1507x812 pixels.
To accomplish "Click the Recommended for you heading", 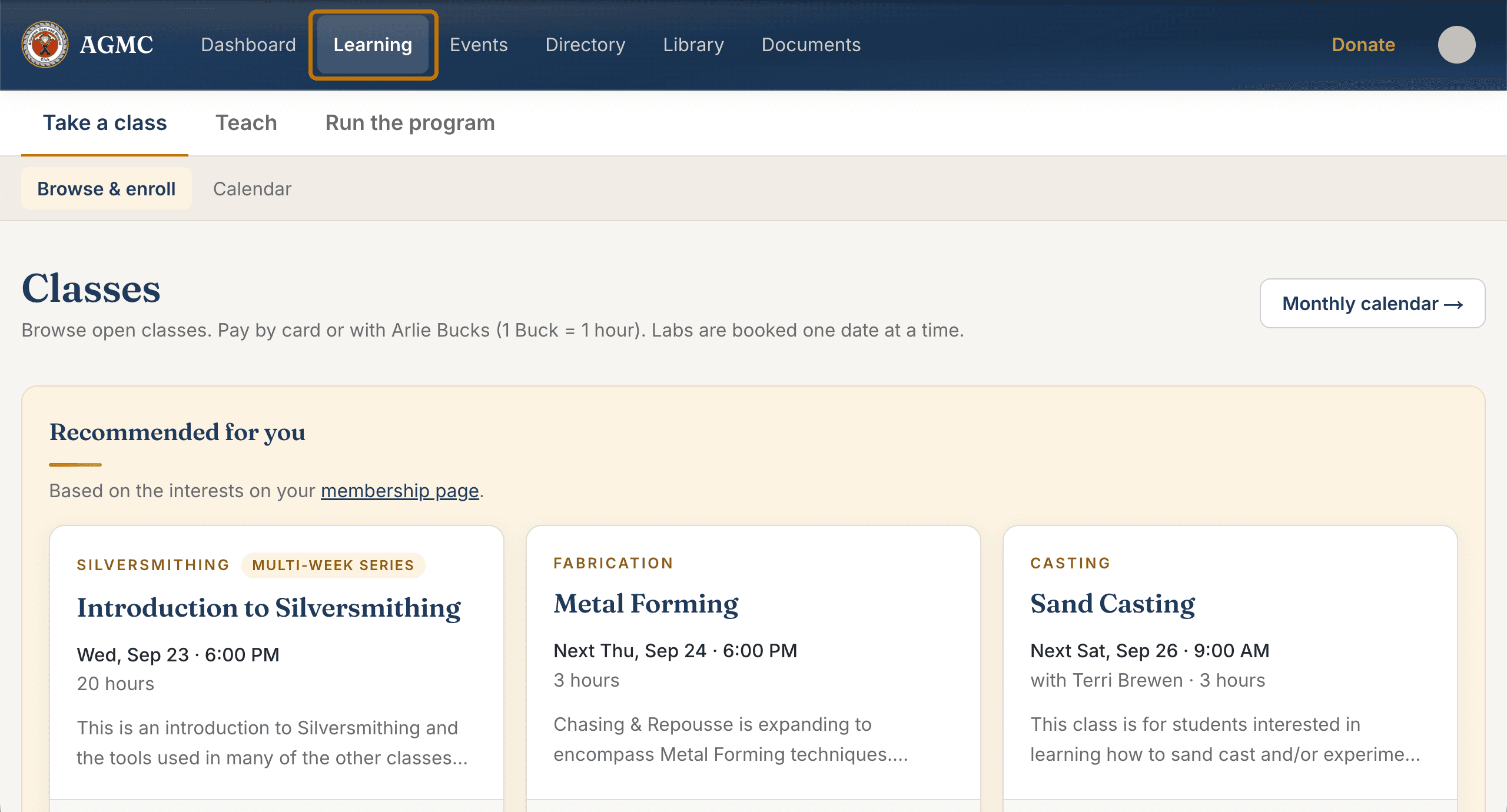I will click(177, 432).
